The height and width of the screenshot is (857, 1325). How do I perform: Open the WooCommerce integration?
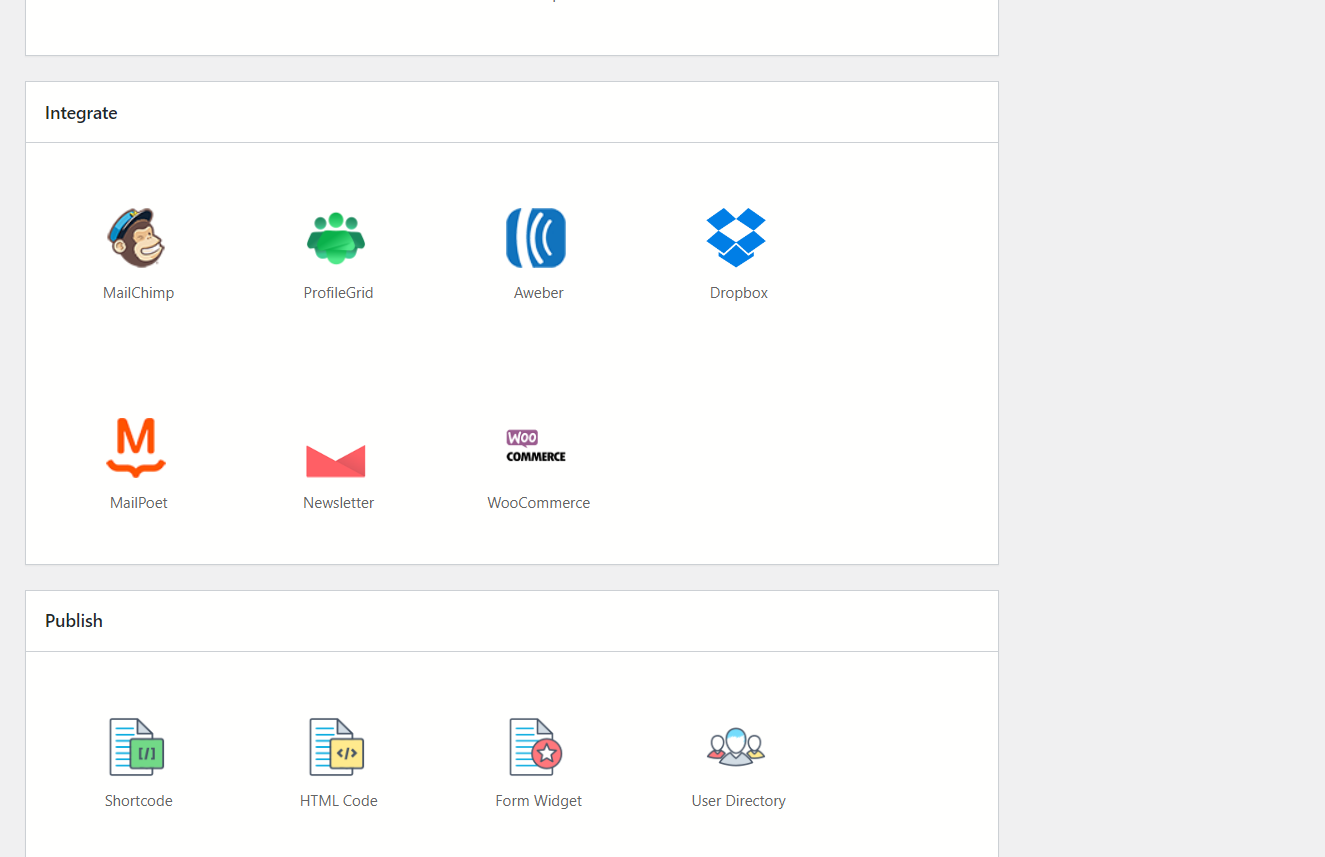click(x=537, y=448)
